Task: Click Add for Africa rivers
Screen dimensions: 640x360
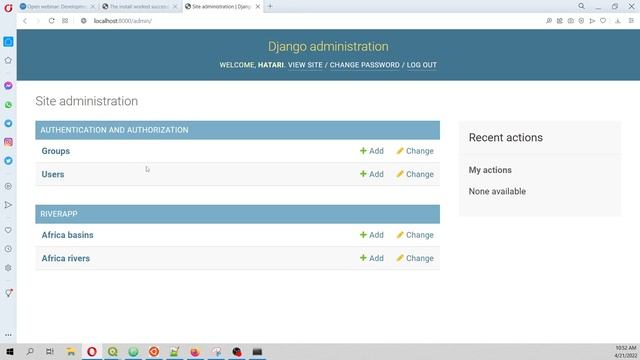Action: tap(371, 258)
